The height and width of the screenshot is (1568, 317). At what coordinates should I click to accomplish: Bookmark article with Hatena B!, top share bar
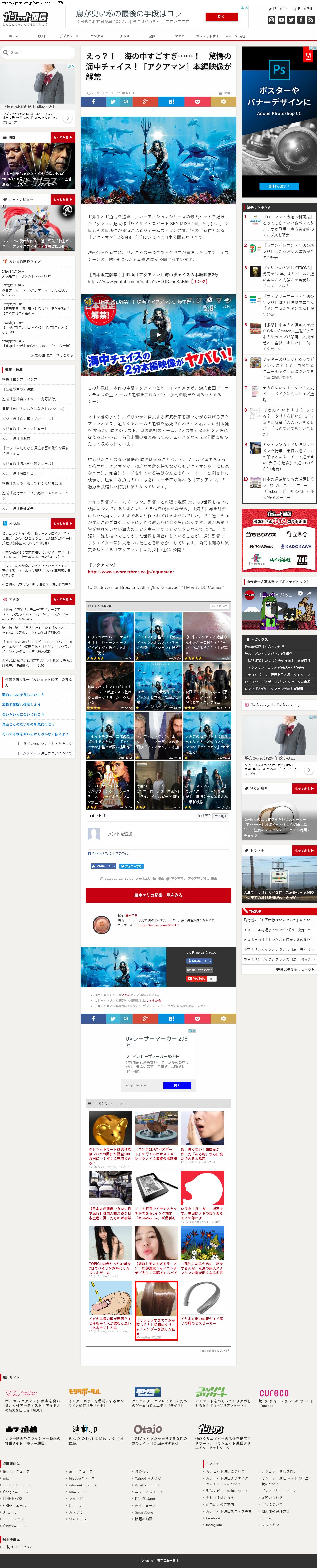171,102
